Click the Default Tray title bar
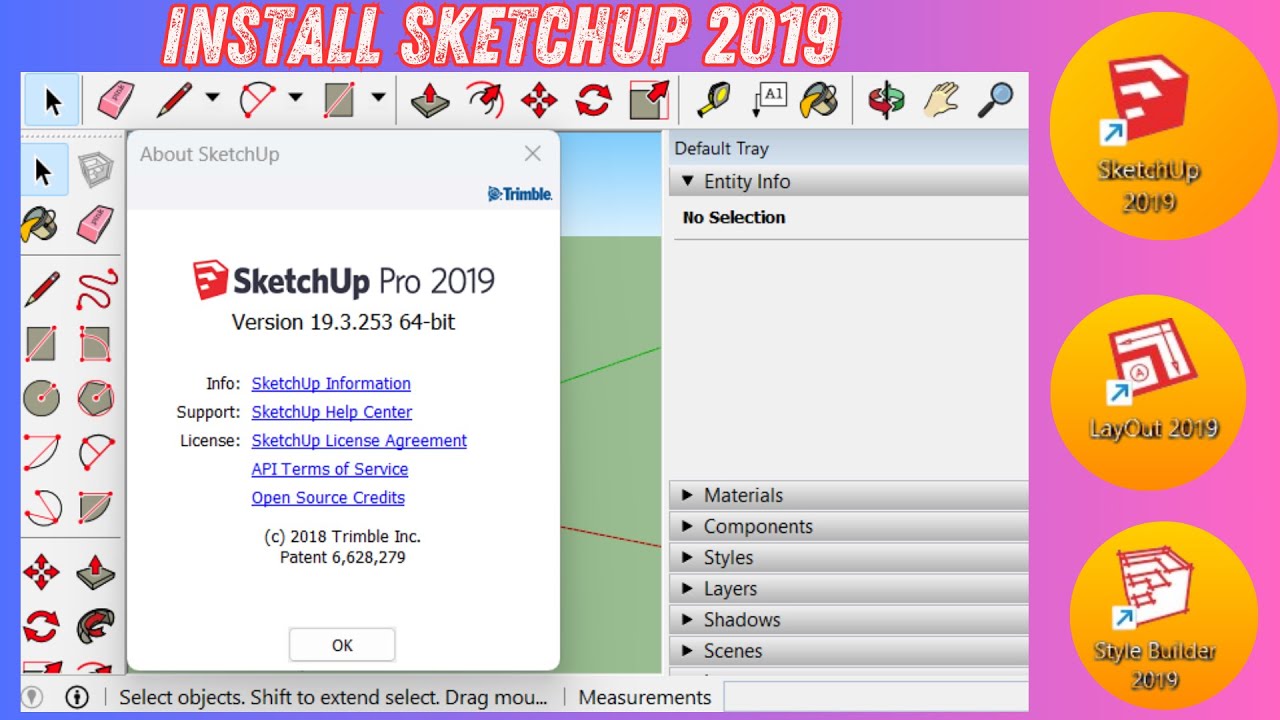This screenshot has height=720, width=1280. 848,149
